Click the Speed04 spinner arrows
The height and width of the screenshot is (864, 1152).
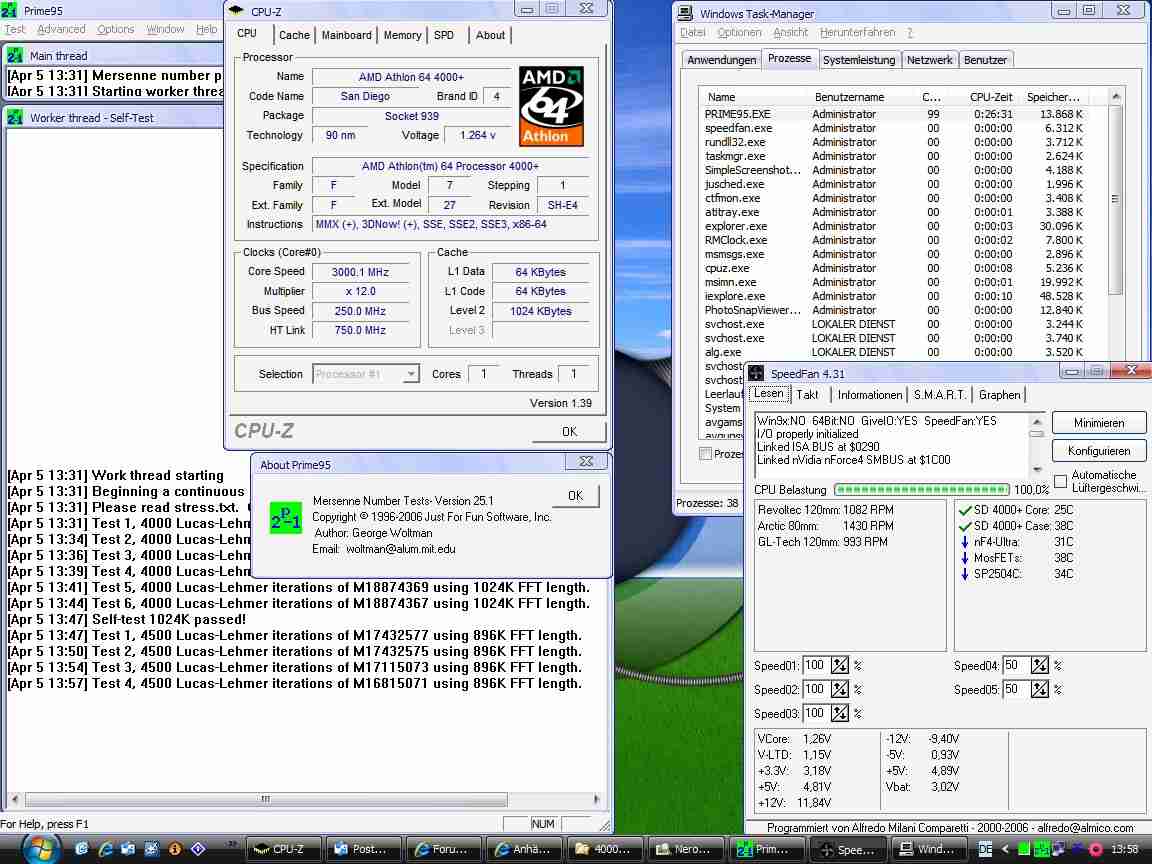(x=1039, y=666)
